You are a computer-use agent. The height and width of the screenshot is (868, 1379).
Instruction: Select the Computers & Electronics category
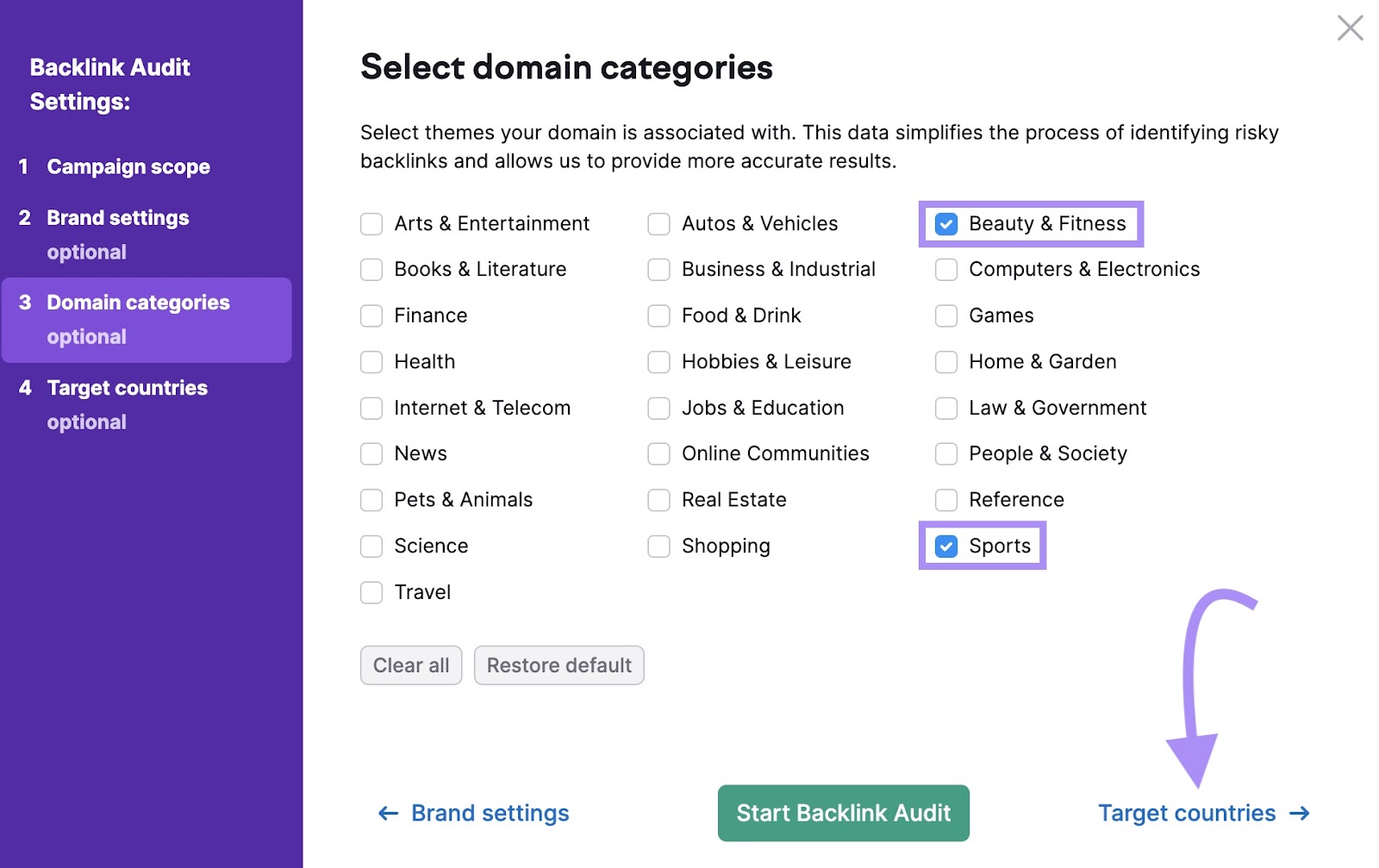pyautogui.click(x=946, y=269)
